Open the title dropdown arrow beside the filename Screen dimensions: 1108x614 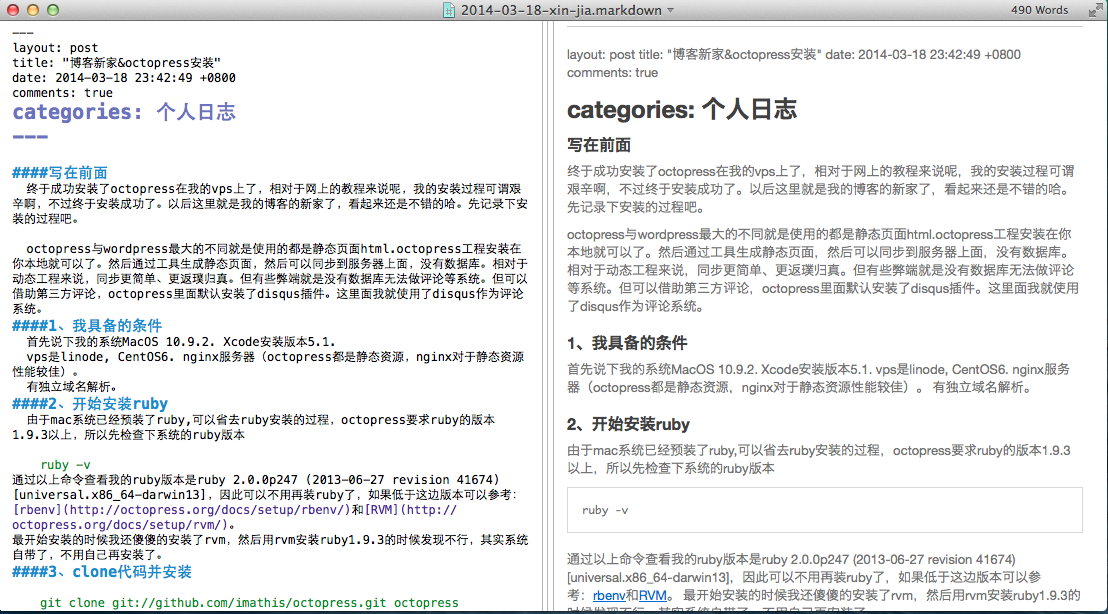[x=671, y=11]
